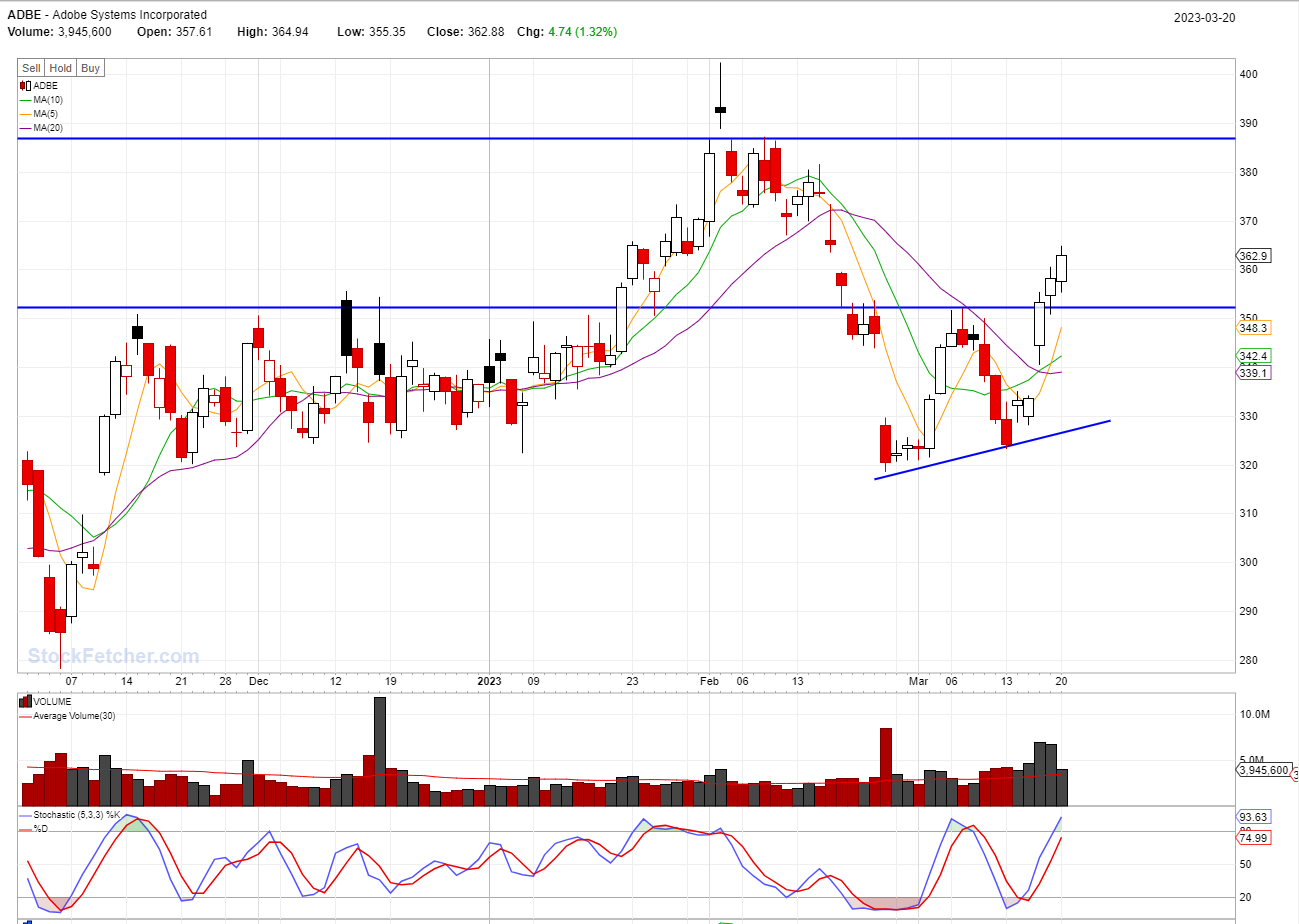Click the 10.0M volume axis label
Viewport: 1299px width, 924px height.
pos(1255,715)
